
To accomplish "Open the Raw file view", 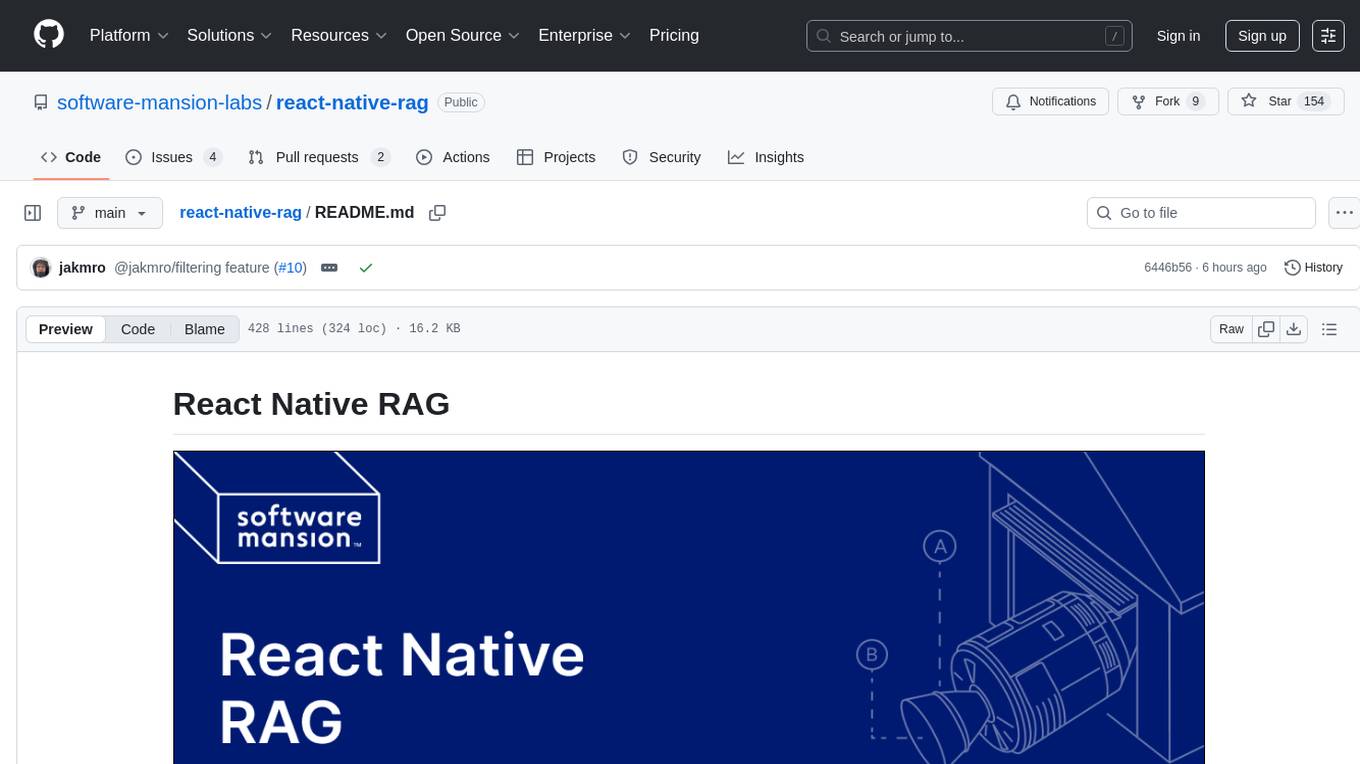I will pos(1231,329).
